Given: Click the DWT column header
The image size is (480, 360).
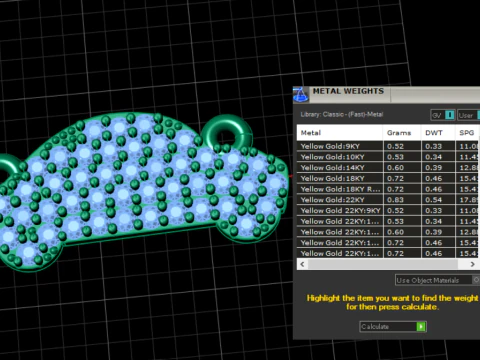Looking at the screenshot, I should pos(438,133).
